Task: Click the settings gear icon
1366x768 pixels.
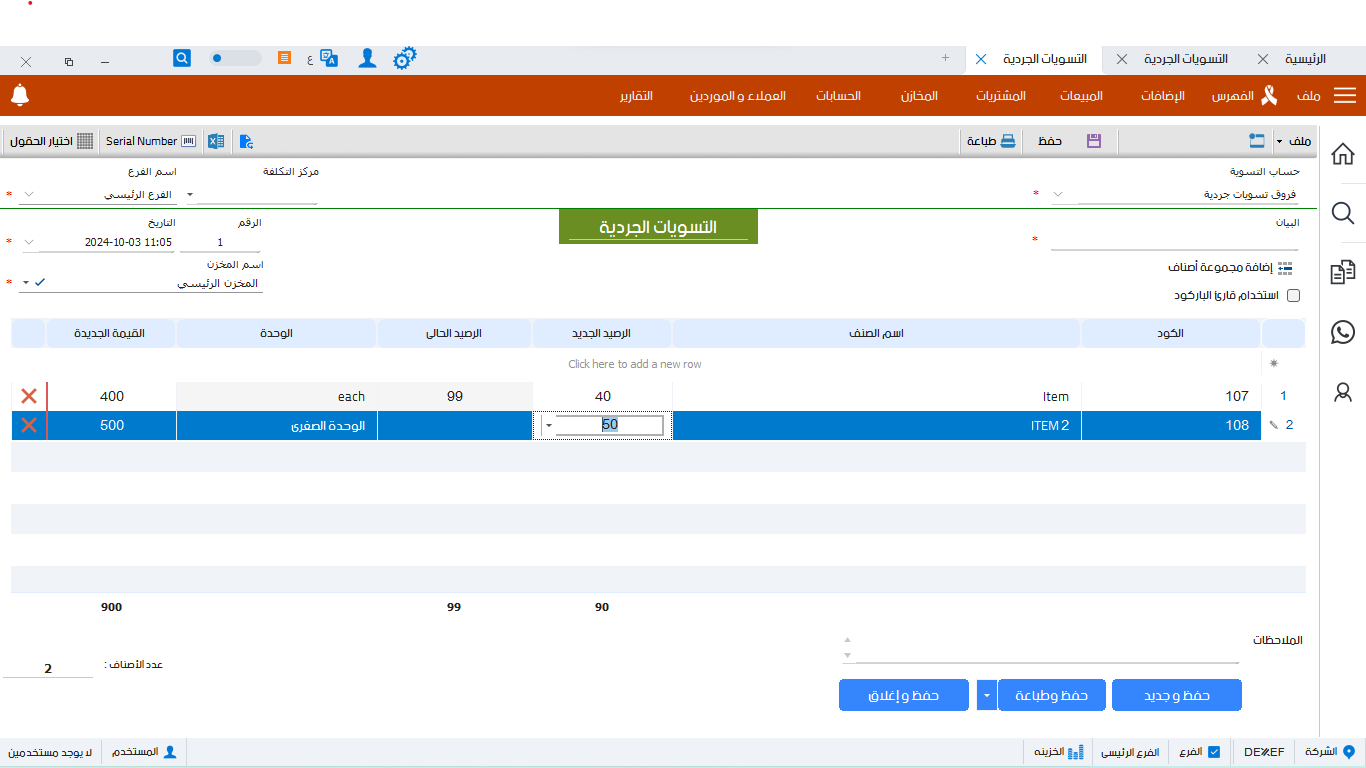Action: point(404,59)
